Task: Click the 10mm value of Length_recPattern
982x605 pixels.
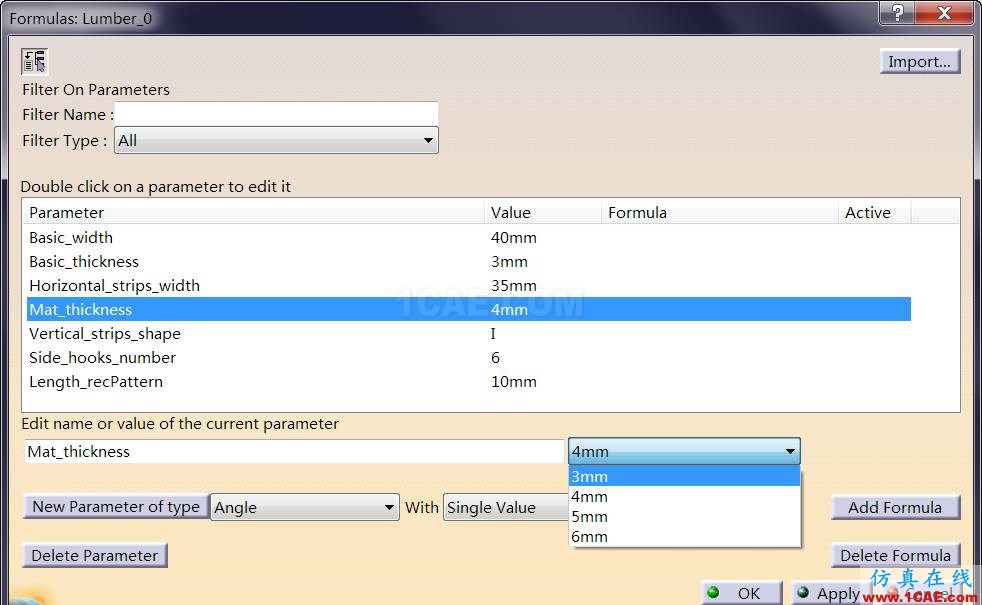Action: coord(514,381)
